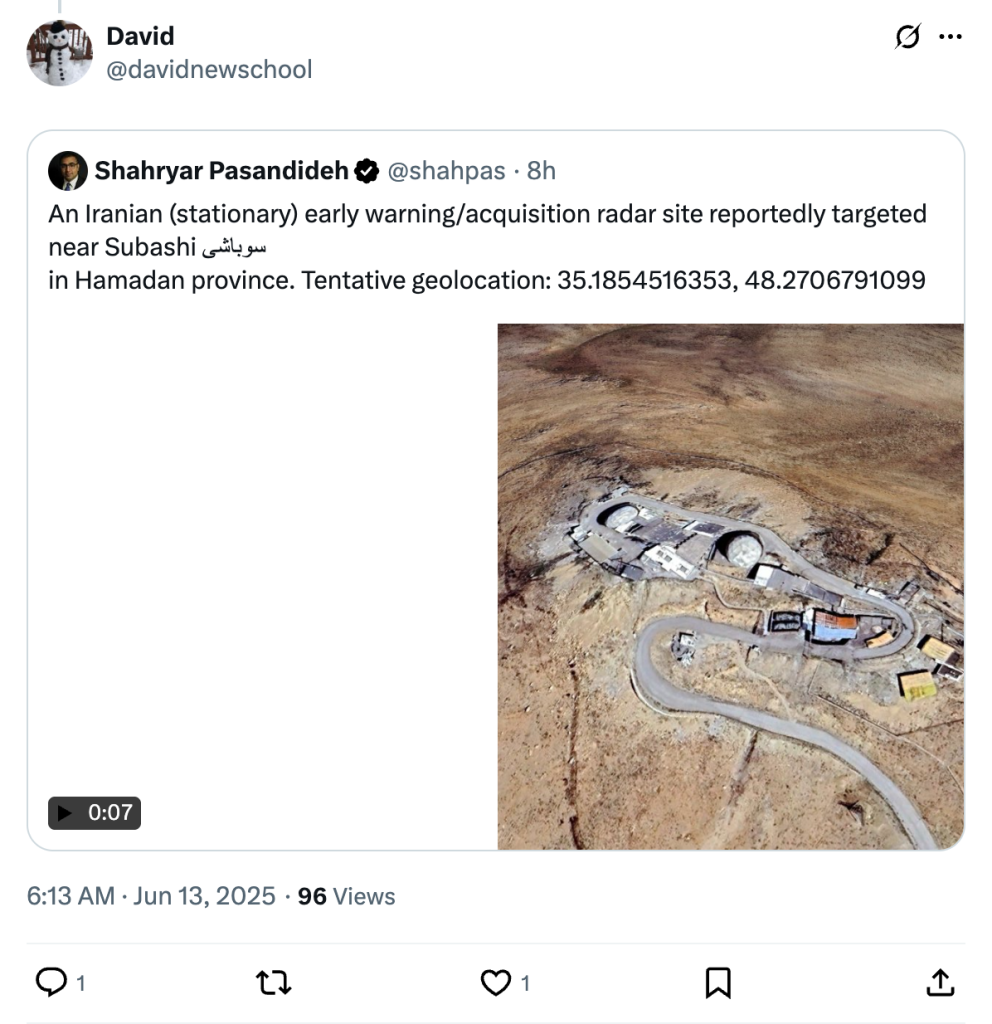Open the three-dot more options menu
Screen dimensions: 992x1024
click(x=950, y=38)
